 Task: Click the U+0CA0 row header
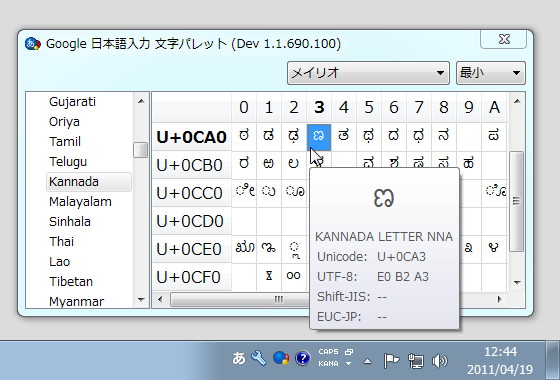(x=192, y=137)
